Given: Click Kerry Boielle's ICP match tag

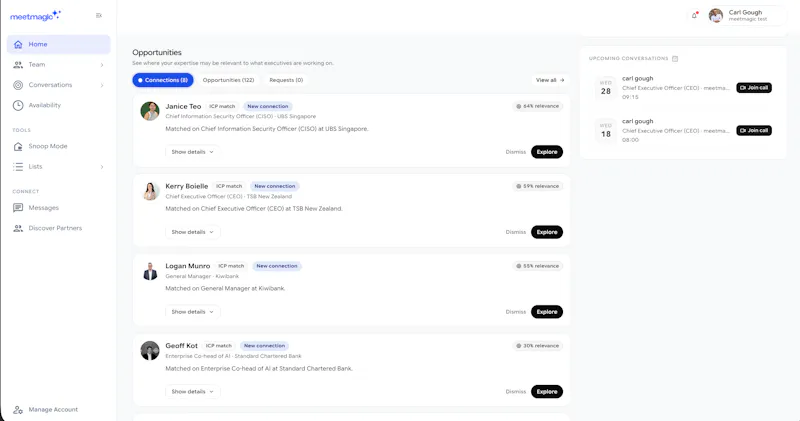Looking at the screenshot, I should [229, 186].
